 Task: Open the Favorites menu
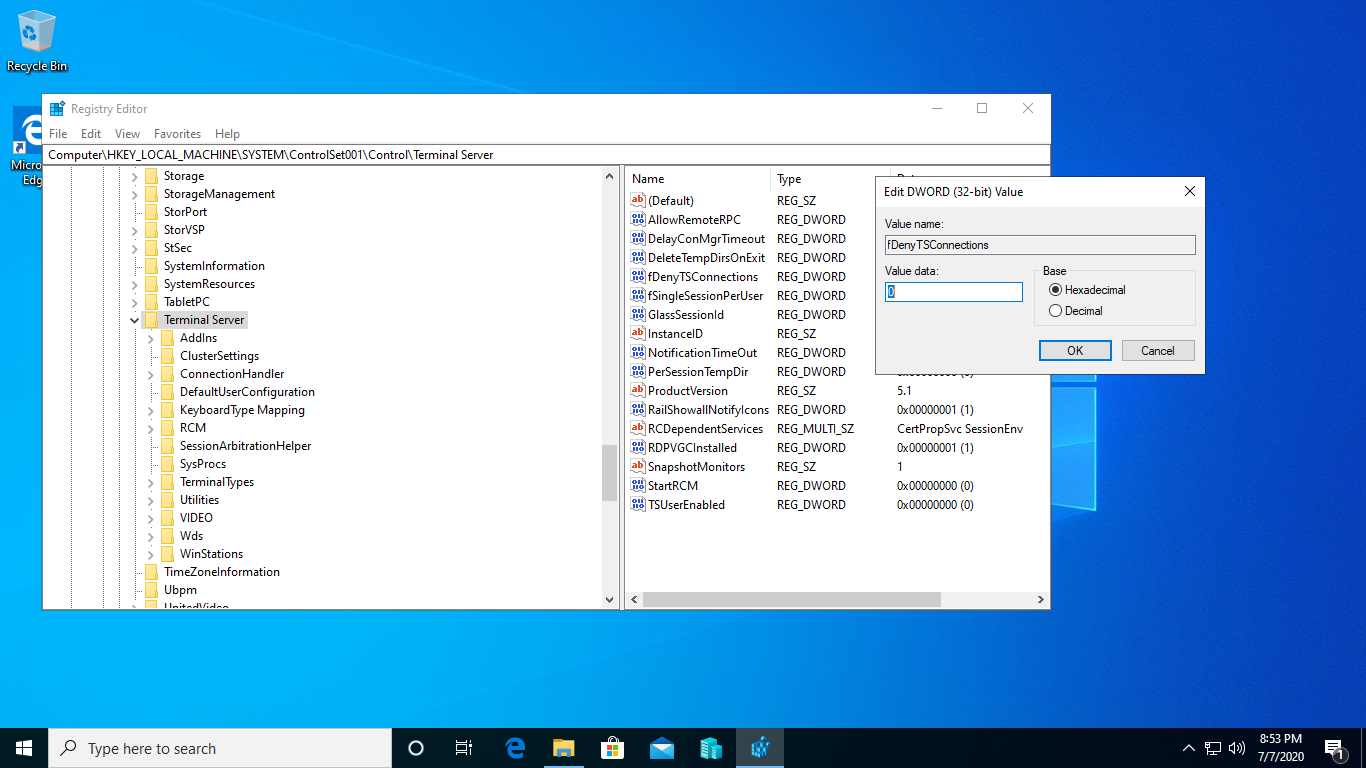(x=177, y=134)
